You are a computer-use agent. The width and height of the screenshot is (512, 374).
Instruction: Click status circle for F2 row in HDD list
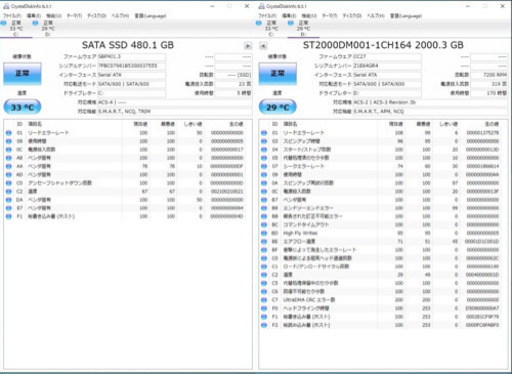point(264,325)
